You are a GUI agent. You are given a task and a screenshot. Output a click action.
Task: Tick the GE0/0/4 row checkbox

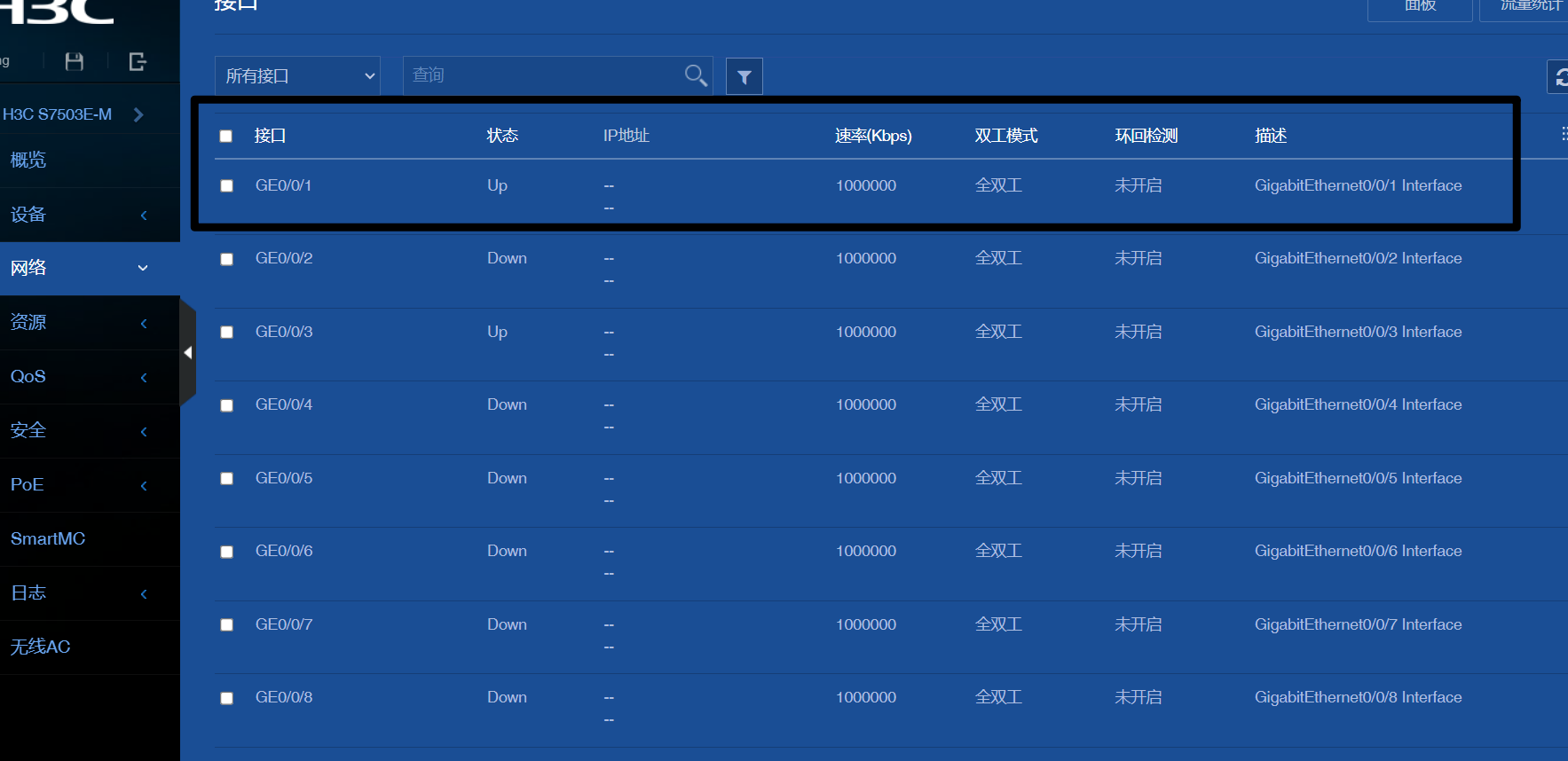coord(227,405)
